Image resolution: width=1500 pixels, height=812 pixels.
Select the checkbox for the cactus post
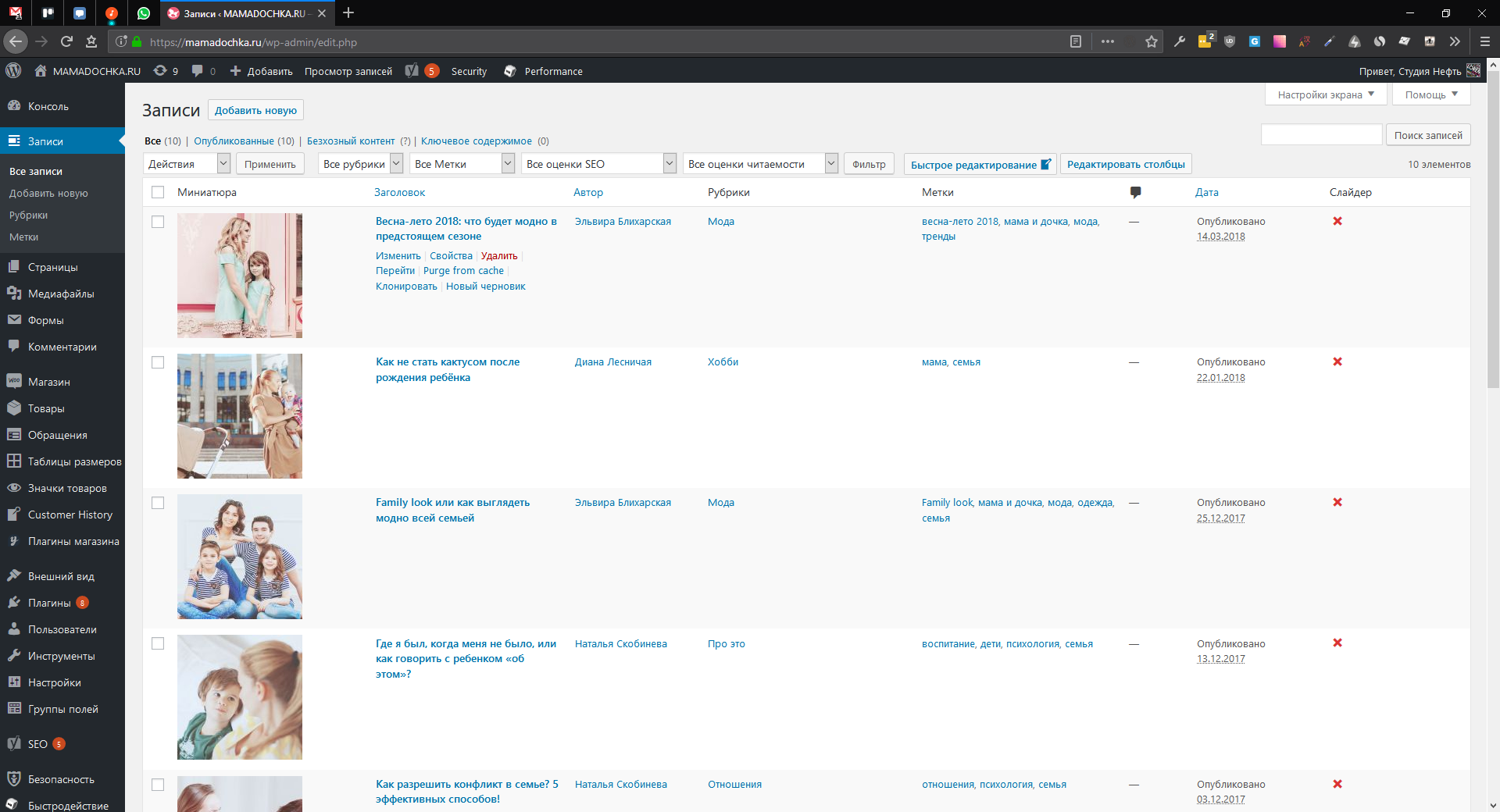click(158, 362)
